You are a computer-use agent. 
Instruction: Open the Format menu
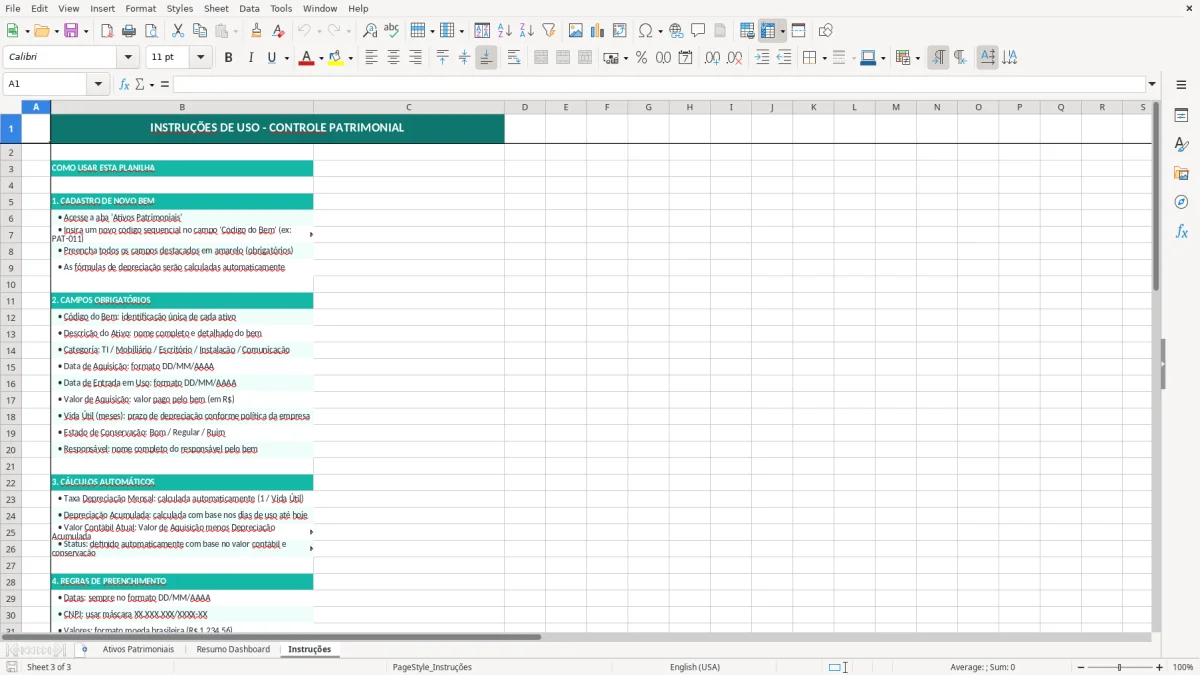click(x=141, y=8)
